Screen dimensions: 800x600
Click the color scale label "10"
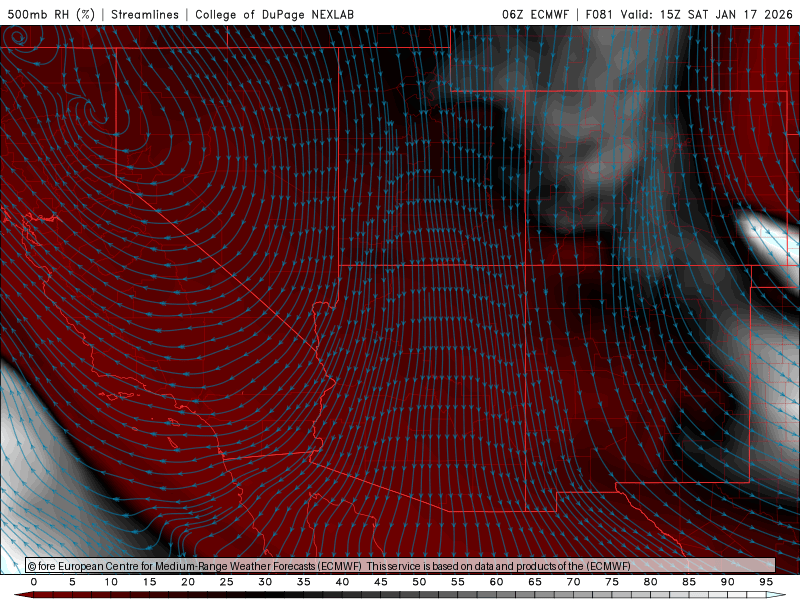point(111,582)
